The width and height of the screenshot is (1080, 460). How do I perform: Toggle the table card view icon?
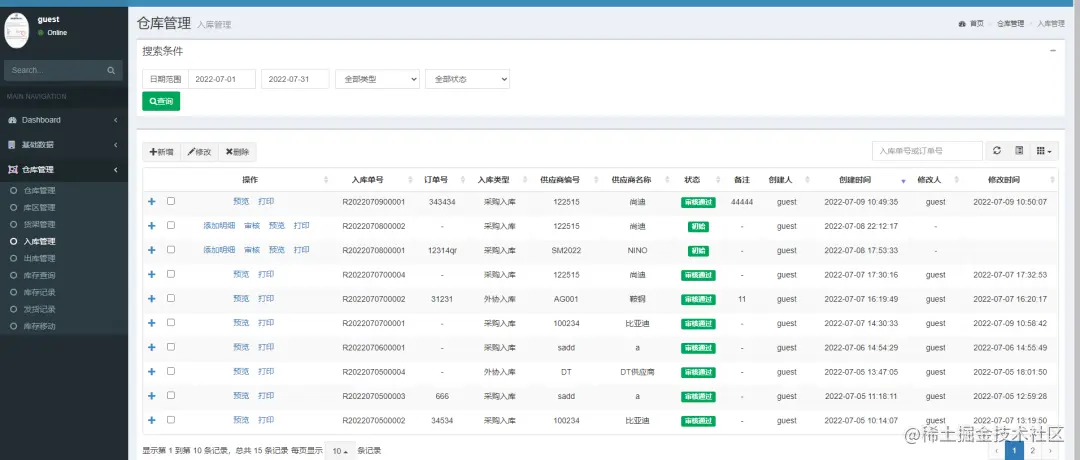(1019, 151)
